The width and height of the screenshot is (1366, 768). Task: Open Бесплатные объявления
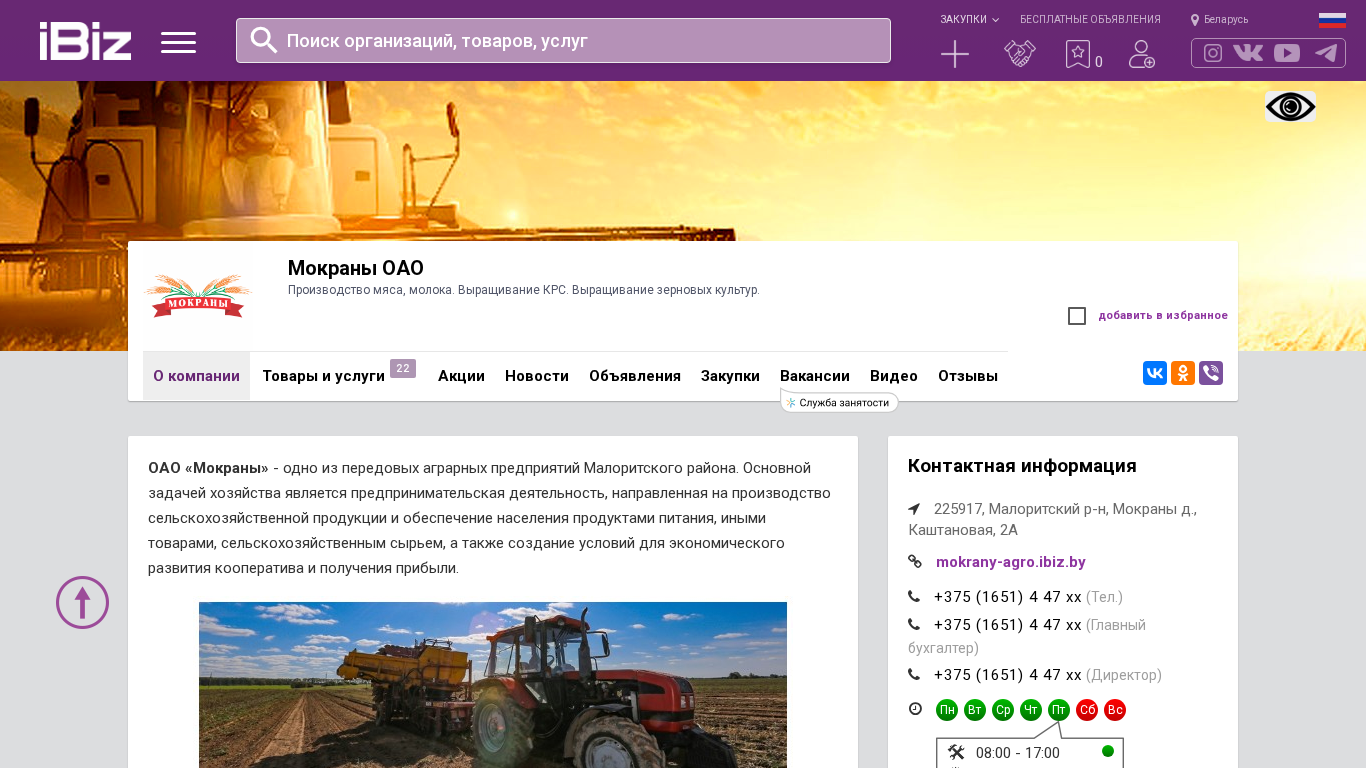[x=1090, y=19]
